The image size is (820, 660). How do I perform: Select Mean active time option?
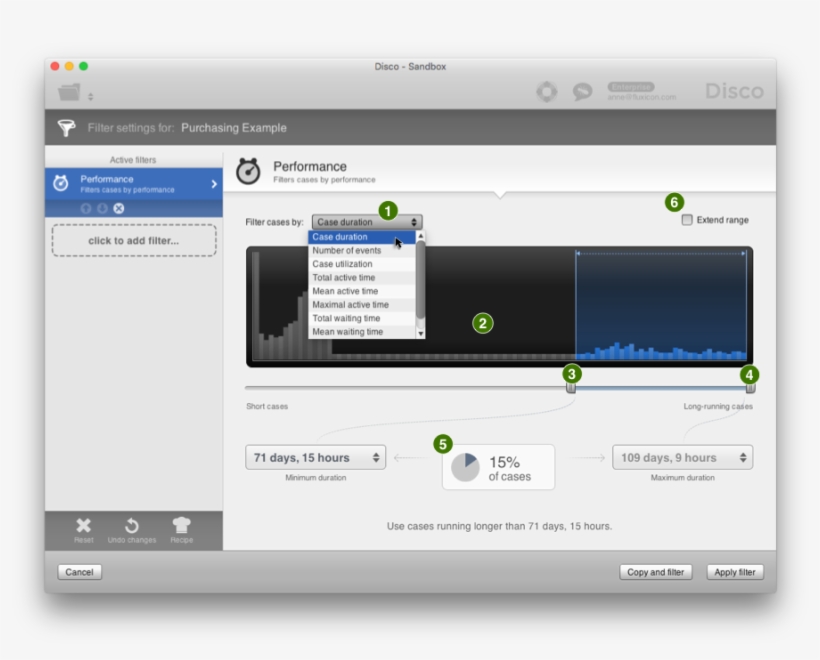coord(345,291)
